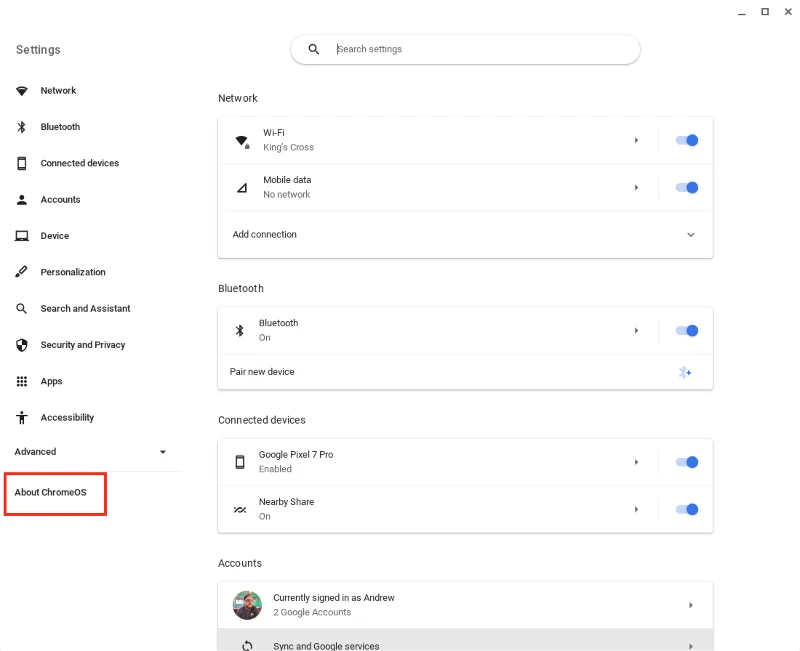This screenshot has height=651, width=800.
Task: Open Security and Privacy via its shield icon
Action: 22,344
